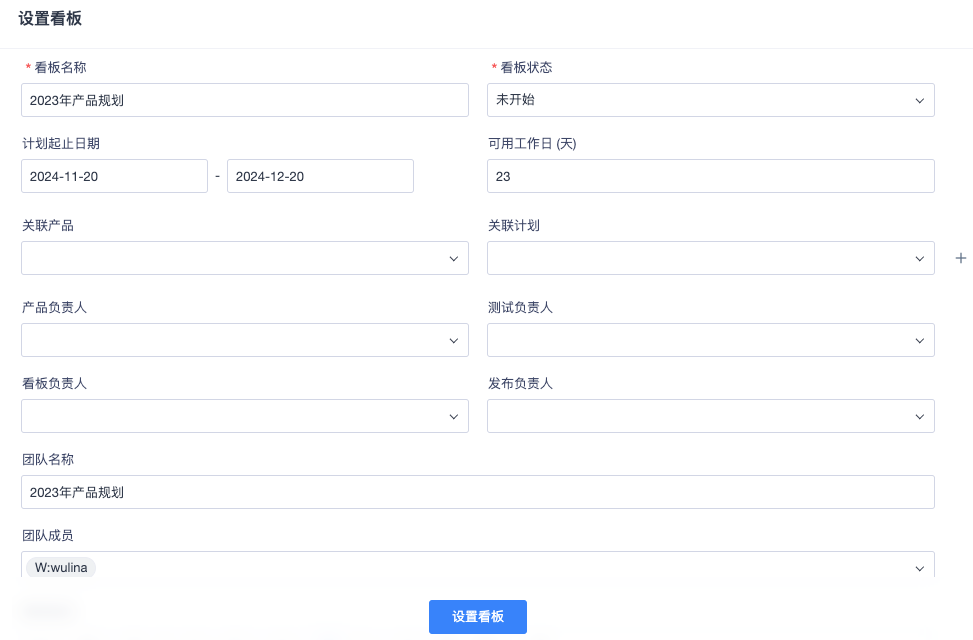This screenshot has width=973, height=640.
Task: Click the 产品负责人 label
Action: coord(55,307)
